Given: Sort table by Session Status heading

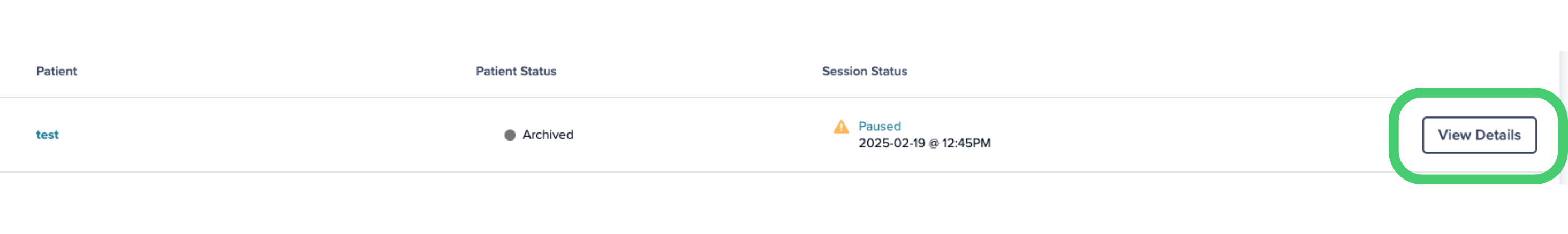Looking at the screenshot, I should click(x=865, y=71).
